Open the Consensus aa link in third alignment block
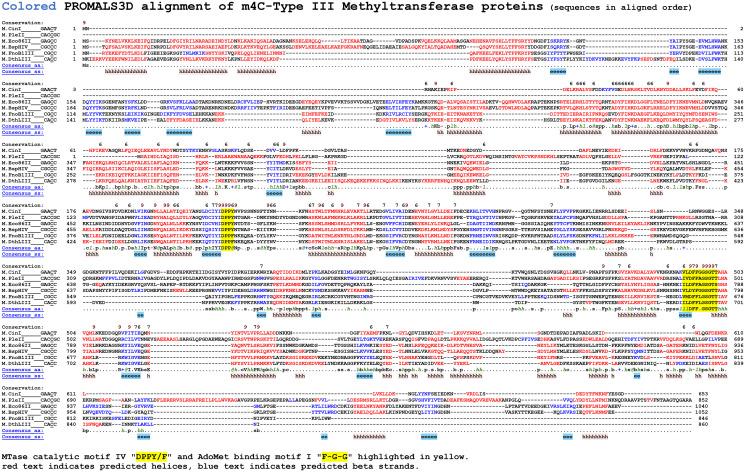Screen dimensions: 745x472 (23, 187)
